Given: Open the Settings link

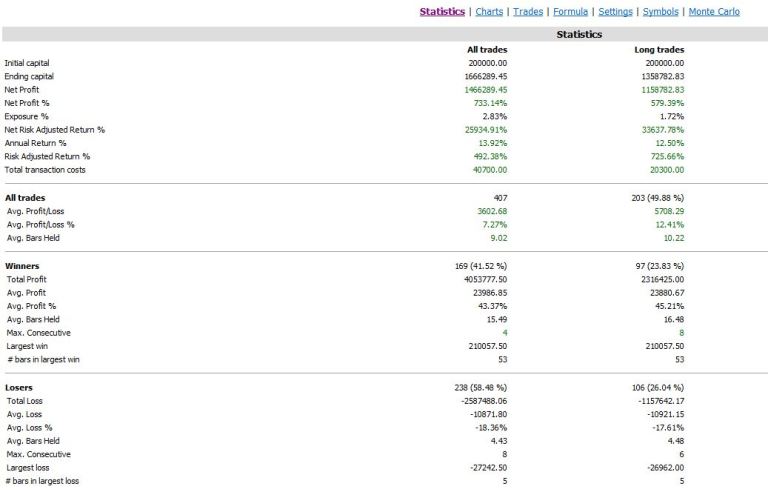Looking at the screenshot, I should click(615, 12).
